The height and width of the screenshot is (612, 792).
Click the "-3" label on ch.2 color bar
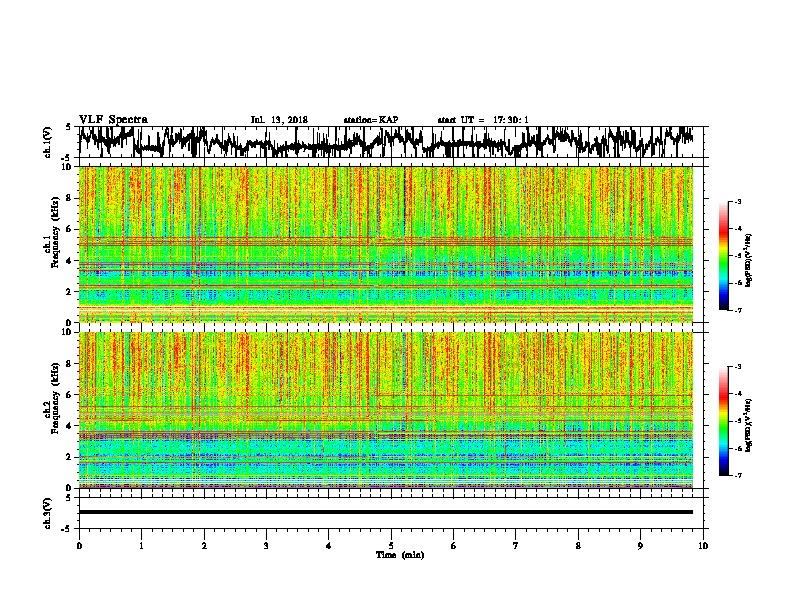(737, 367)
